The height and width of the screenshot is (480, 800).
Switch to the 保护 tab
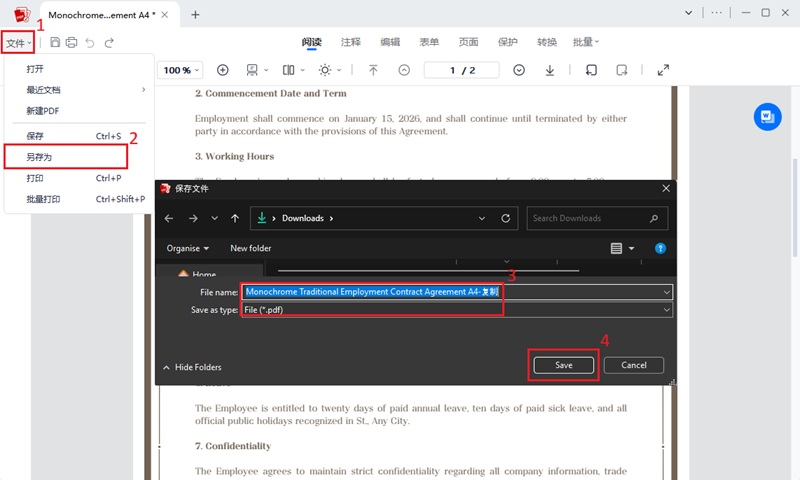[508, 42]
